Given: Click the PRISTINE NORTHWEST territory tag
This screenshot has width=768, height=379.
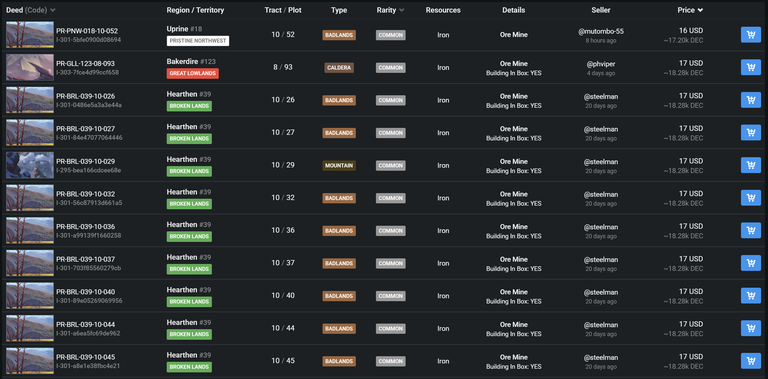Looking at the screenshot, I should click(198, 41).
